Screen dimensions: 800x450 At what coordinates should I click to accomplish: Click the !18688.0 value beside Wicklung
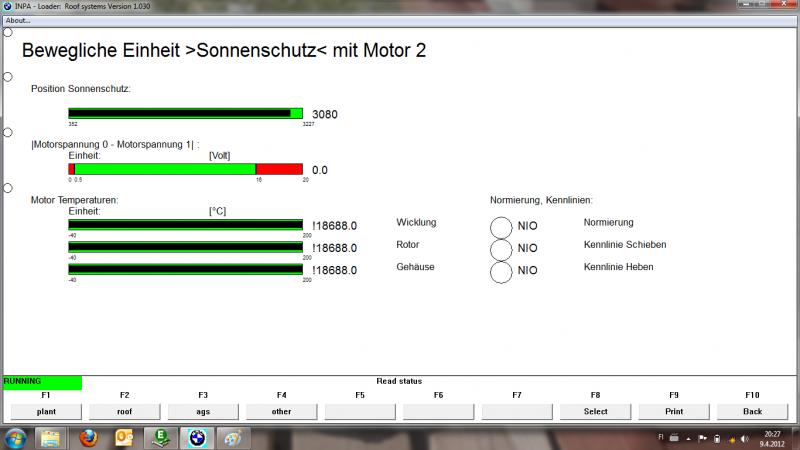pyautogui.click(x=335, y=226)
